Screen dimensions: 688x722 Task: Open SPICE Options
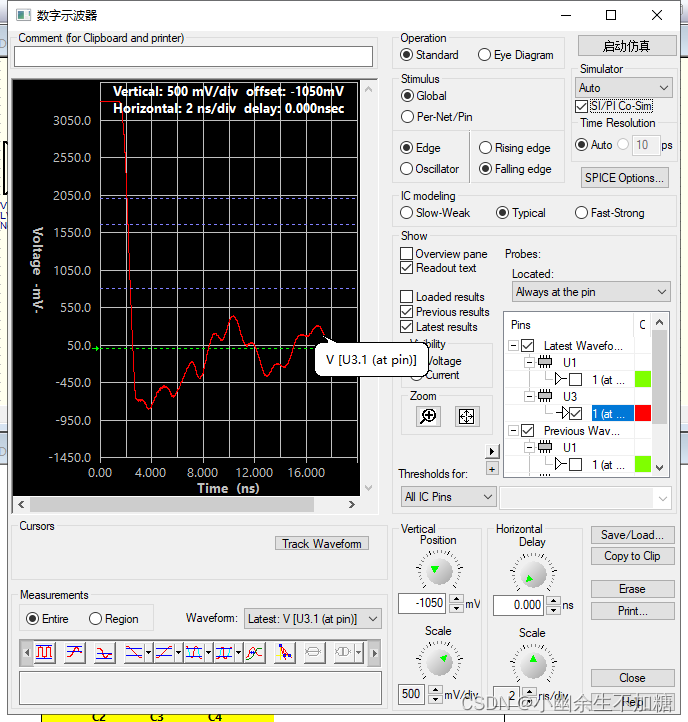[x=624, y=178]
